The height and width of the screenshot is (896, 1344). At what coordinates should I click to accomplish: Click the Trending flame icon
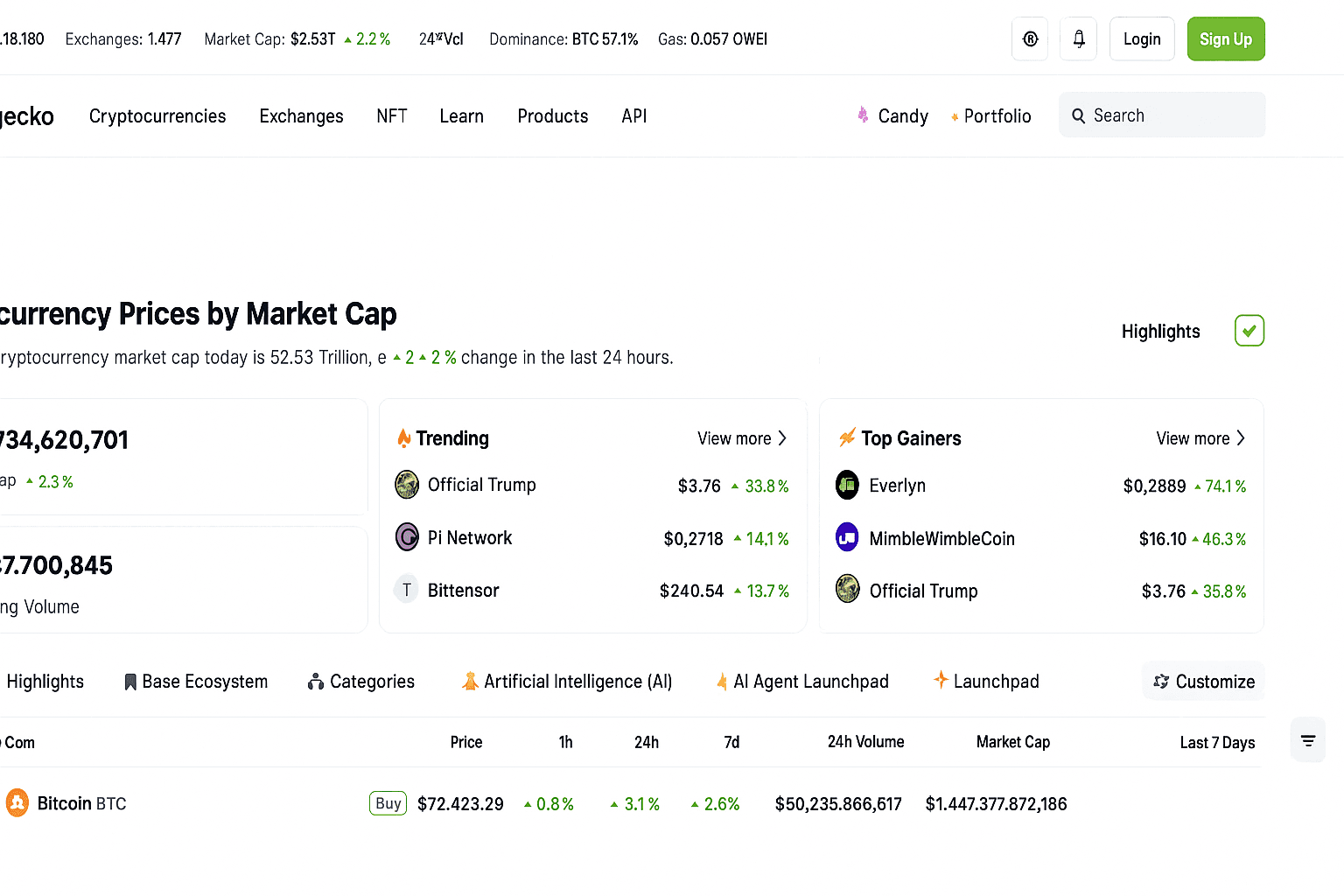(403, 437)
